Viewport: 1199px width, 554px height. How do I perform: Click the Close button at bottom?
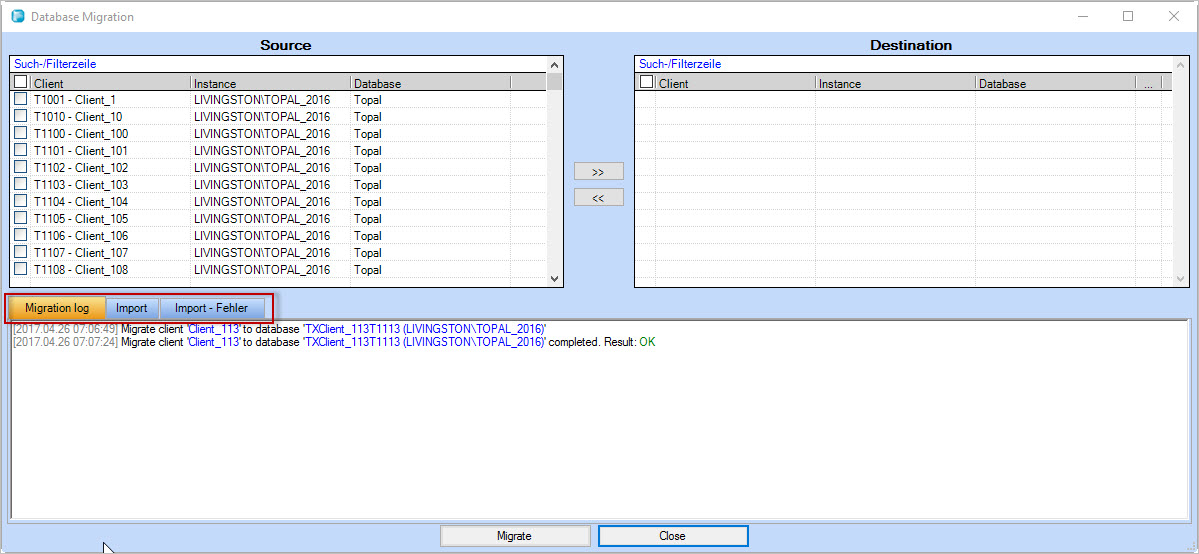672,536
